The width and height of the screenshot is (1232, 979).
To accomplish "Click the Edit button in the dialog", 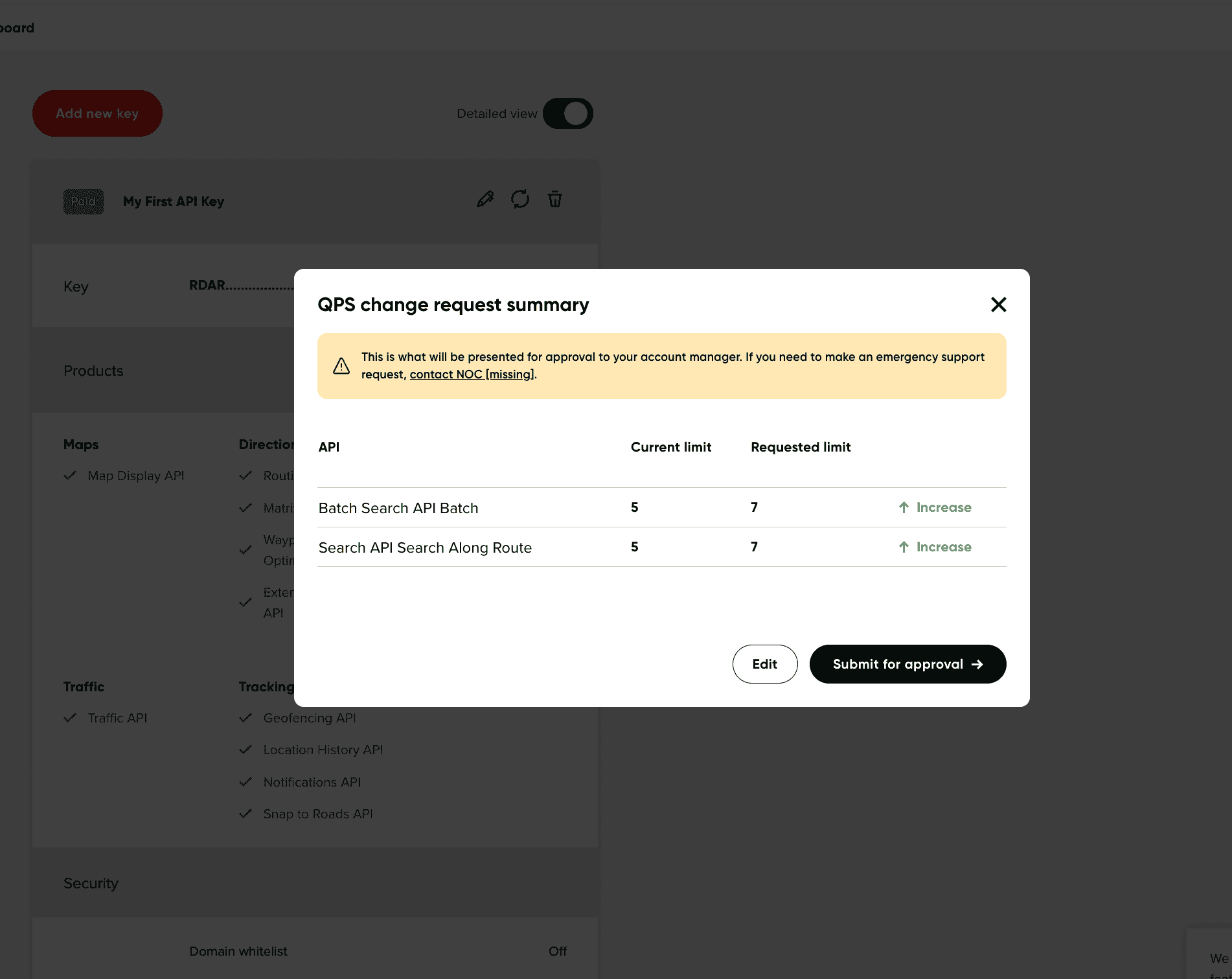I will tap(764, 664).
